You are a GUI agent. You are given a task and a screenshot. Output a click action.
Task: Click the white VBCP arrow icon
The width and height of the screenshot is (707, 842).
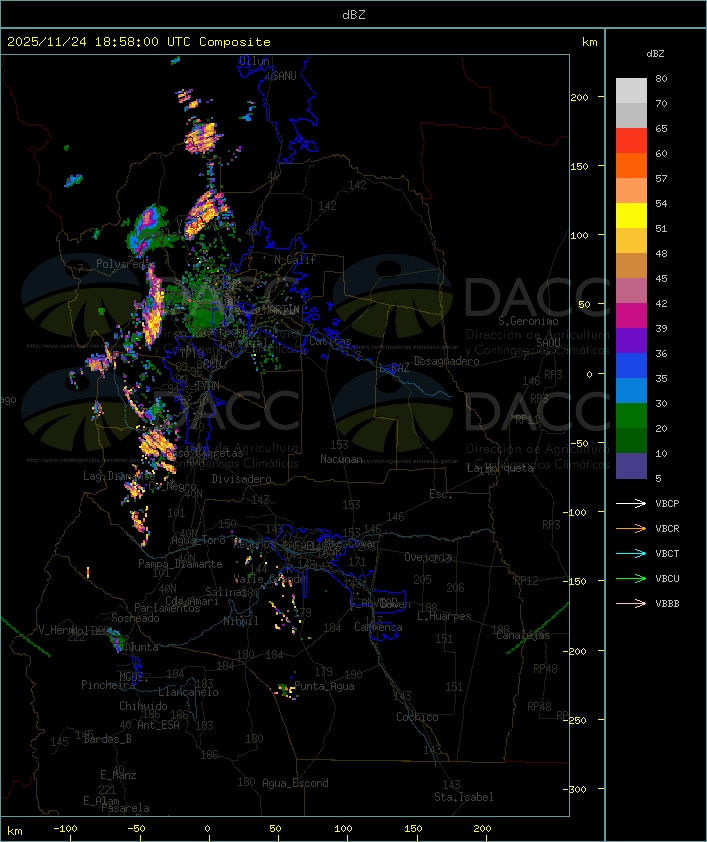click(x=631, y=503)
